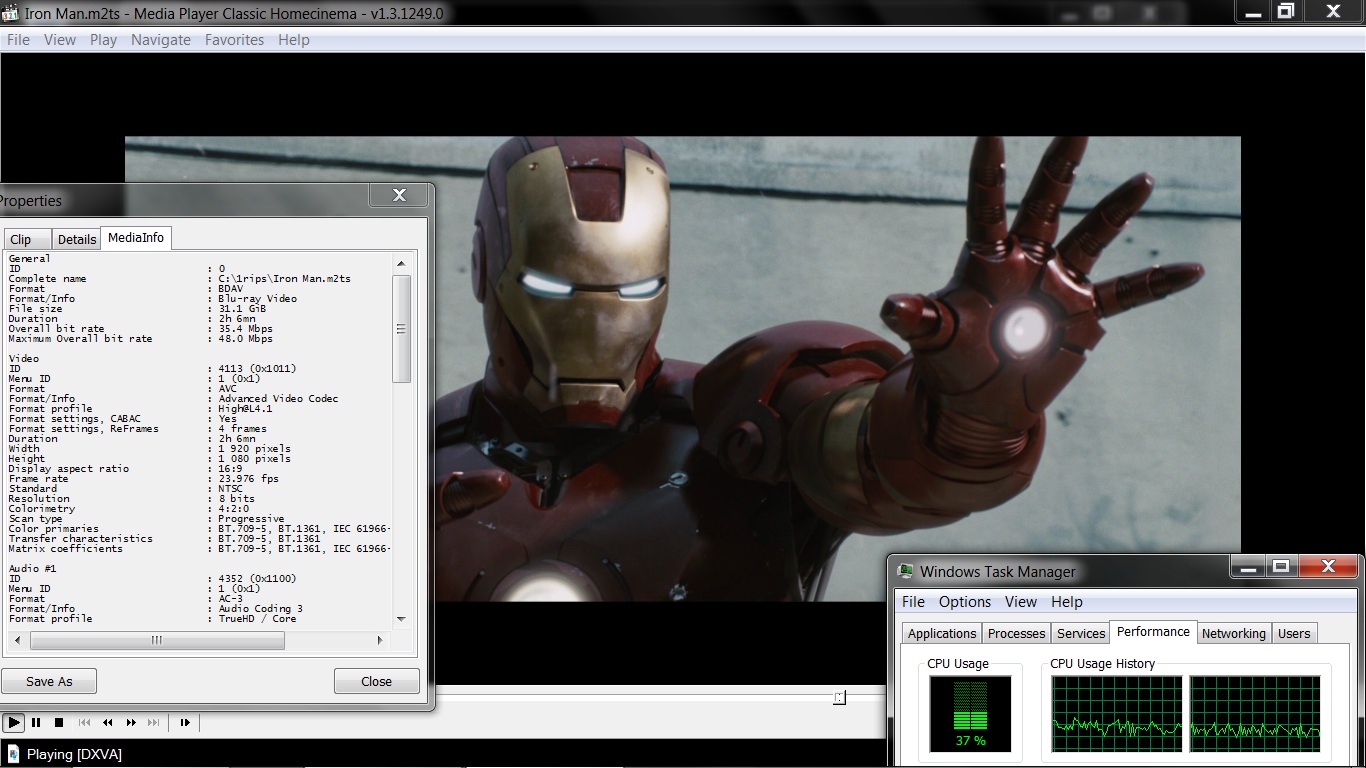This screenshot has width=1366, height=768.
Task: Click the 'Playing [DXVA]' status text
Action: coord(74,754)
